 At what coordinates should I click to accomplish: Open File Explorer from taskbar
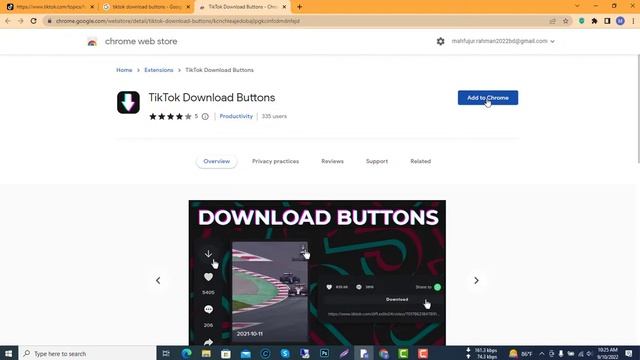tap(206, 353)
